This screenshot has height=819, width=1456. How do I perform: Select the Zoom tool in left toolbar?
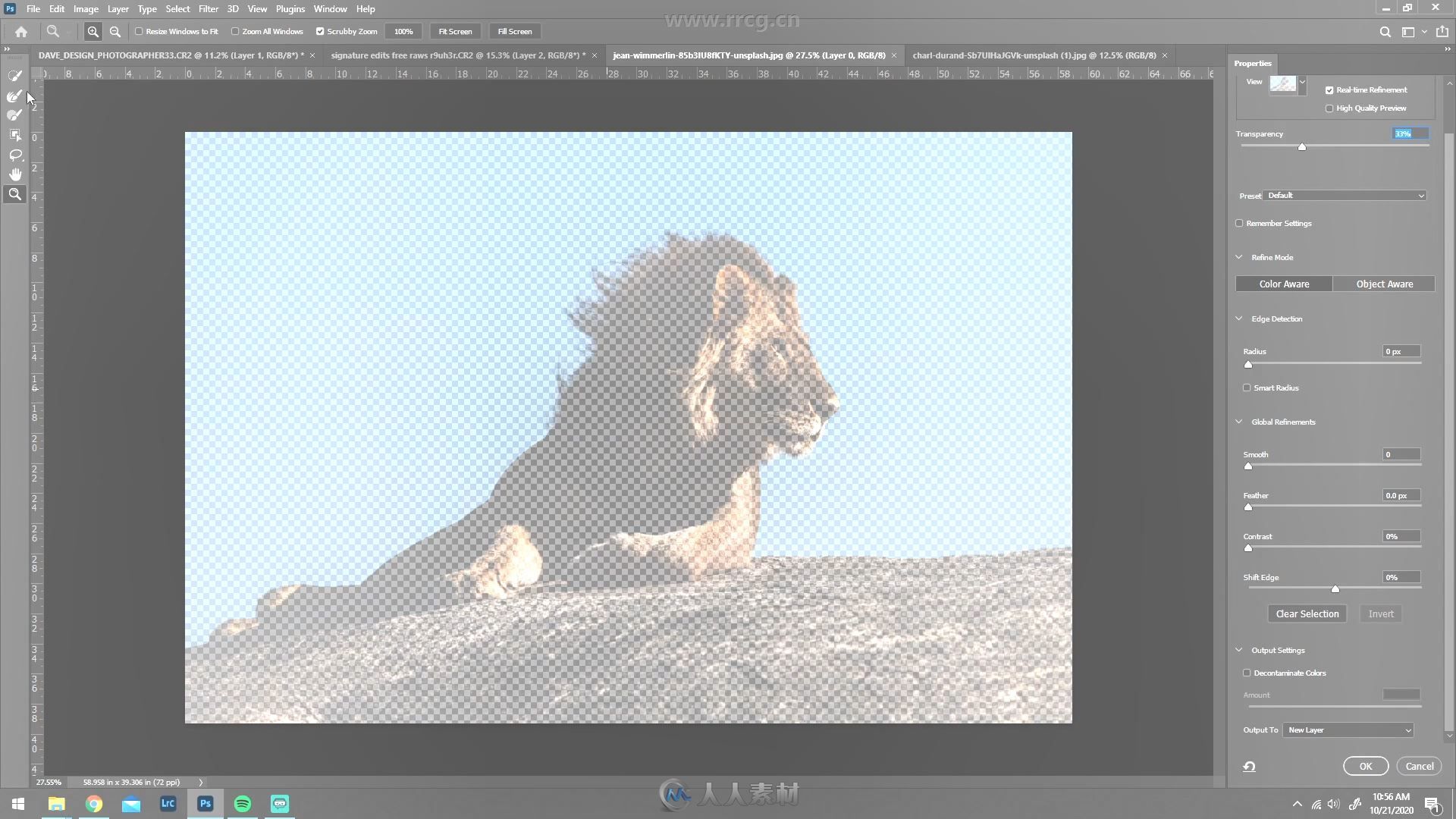[14, 194]
